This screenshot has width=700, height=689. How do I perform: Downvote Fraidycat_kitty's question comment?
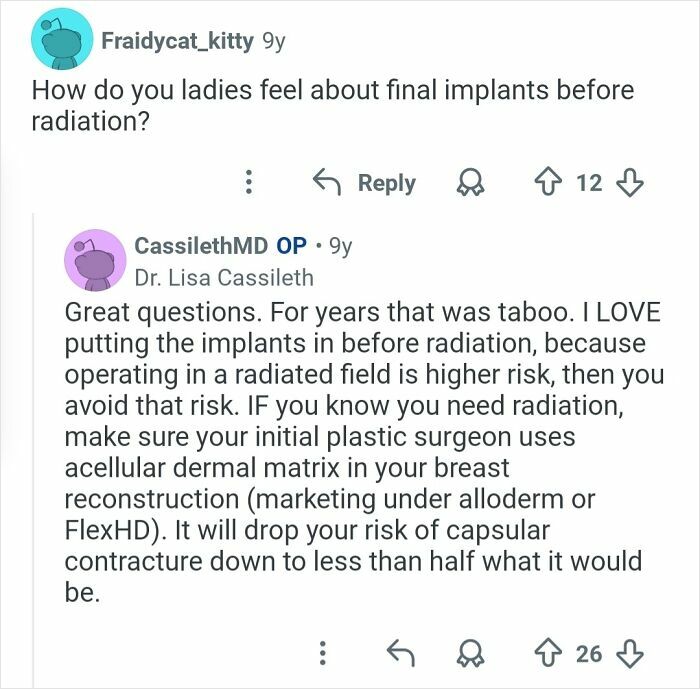630,183
